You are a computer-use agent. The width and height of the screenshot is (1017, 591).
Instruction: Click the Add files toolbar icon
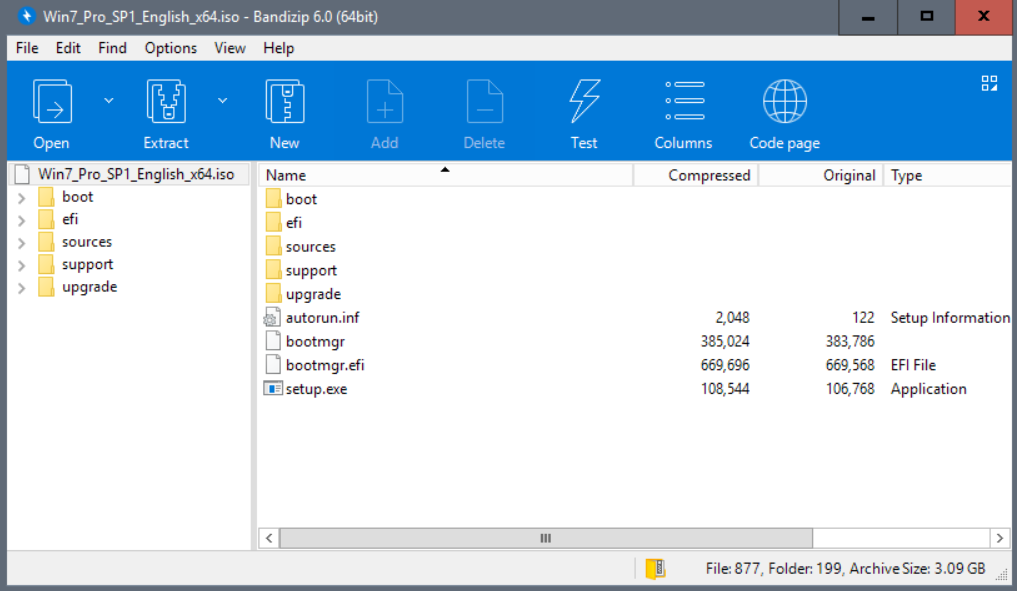[x=385, y=101]
